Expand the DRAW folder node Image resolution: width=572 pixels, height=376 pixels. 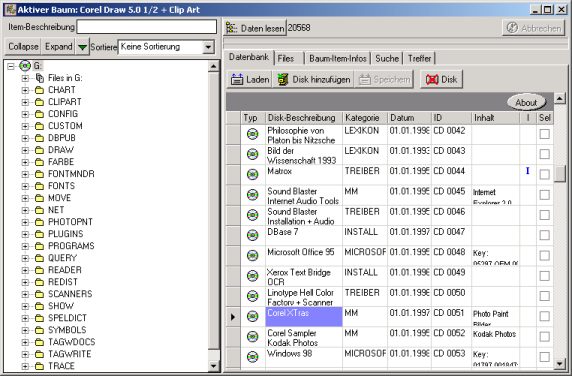click(x=25, y=150)
